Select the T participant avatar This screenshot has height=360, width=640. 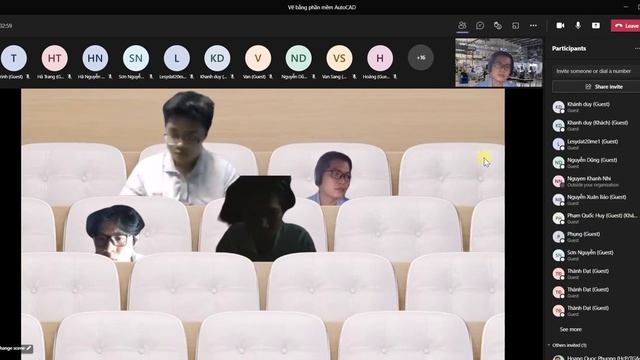point(14,58)
